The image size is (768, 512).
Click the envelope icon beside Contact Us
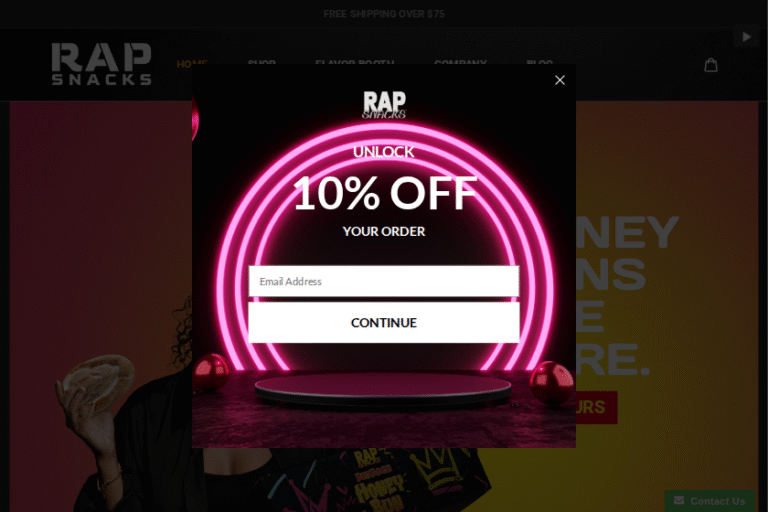click(678, 500)
